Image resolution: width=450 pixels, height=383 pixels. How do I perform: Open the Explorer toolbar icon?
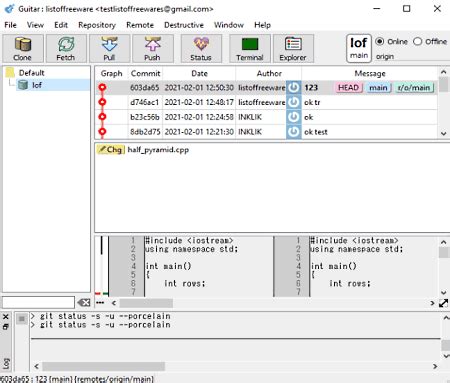[293, 48]
